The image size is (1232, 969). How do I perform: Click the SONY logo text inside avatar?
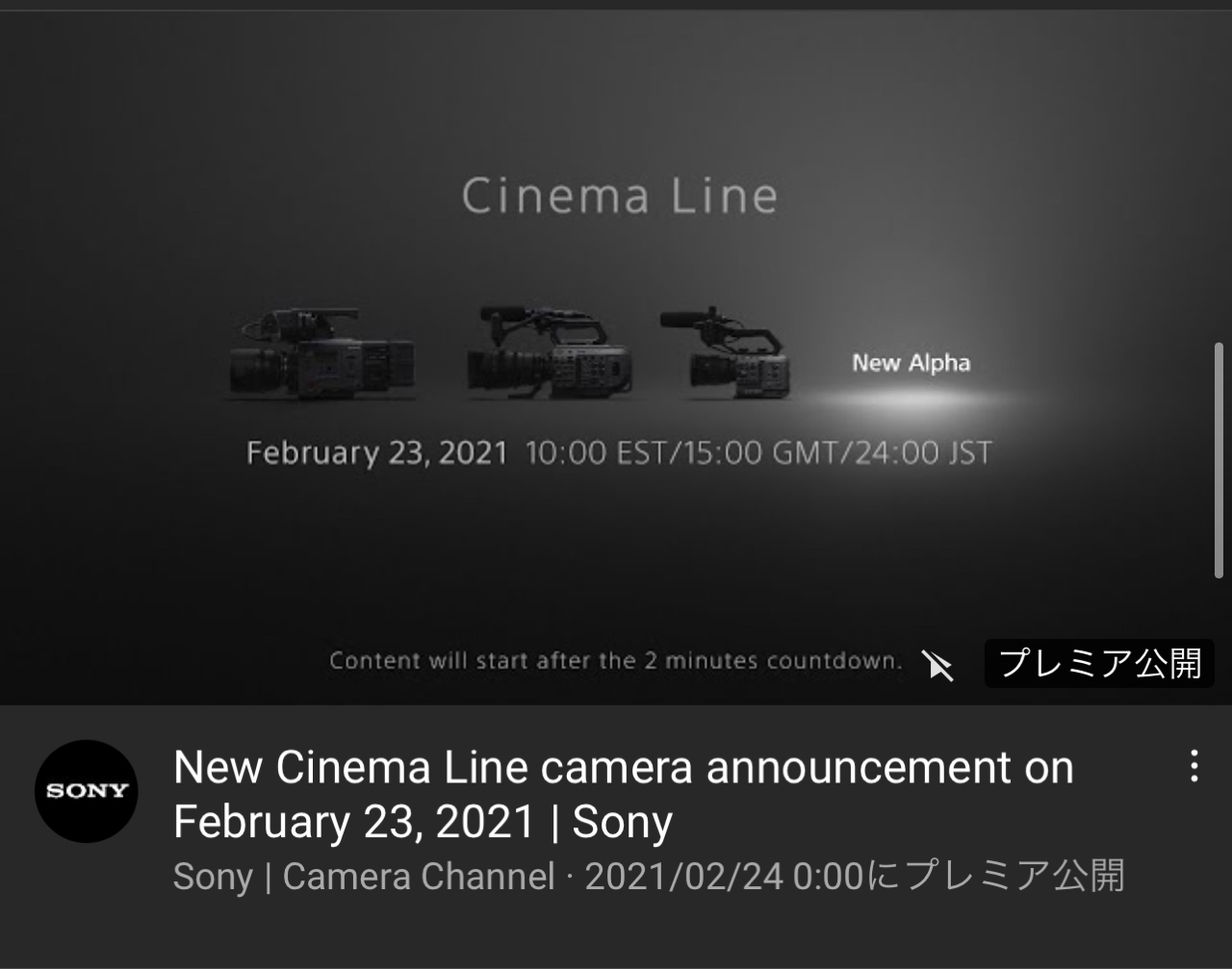(87, 791)
